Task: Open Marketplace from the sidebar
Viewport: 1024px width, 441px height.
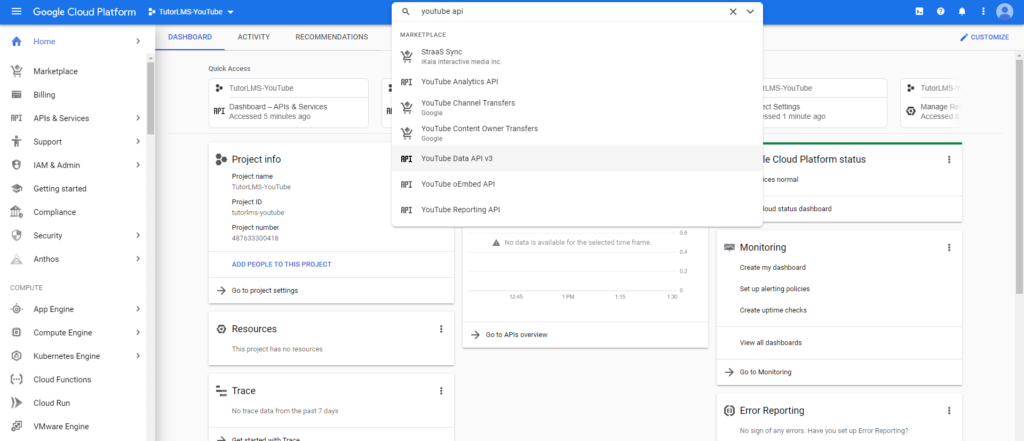Action: point(56,71)
